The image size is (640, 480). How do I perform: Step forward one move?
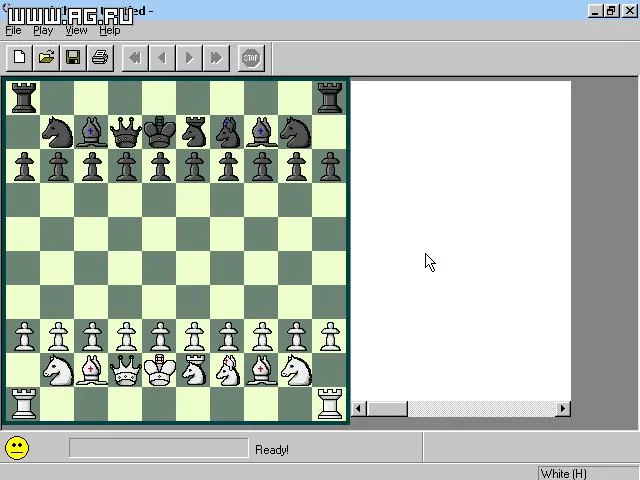pos(189,58)
